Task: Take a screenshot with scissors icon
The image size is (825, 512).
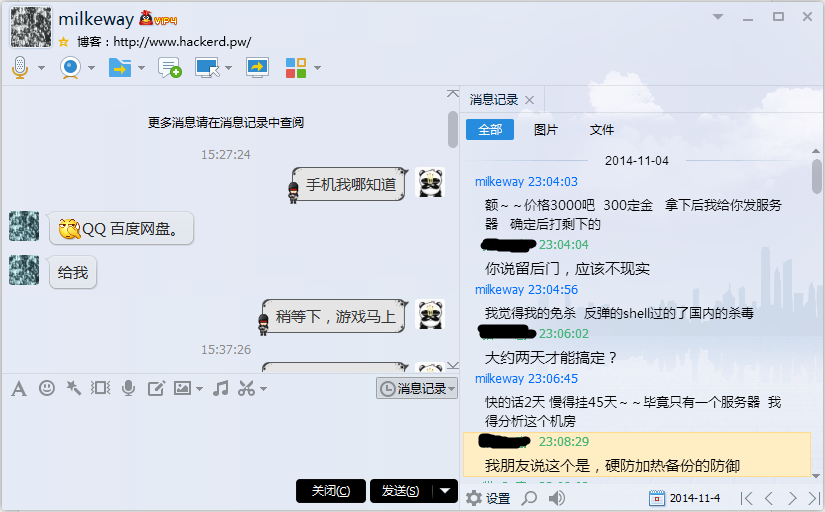Action: point(246,388)
